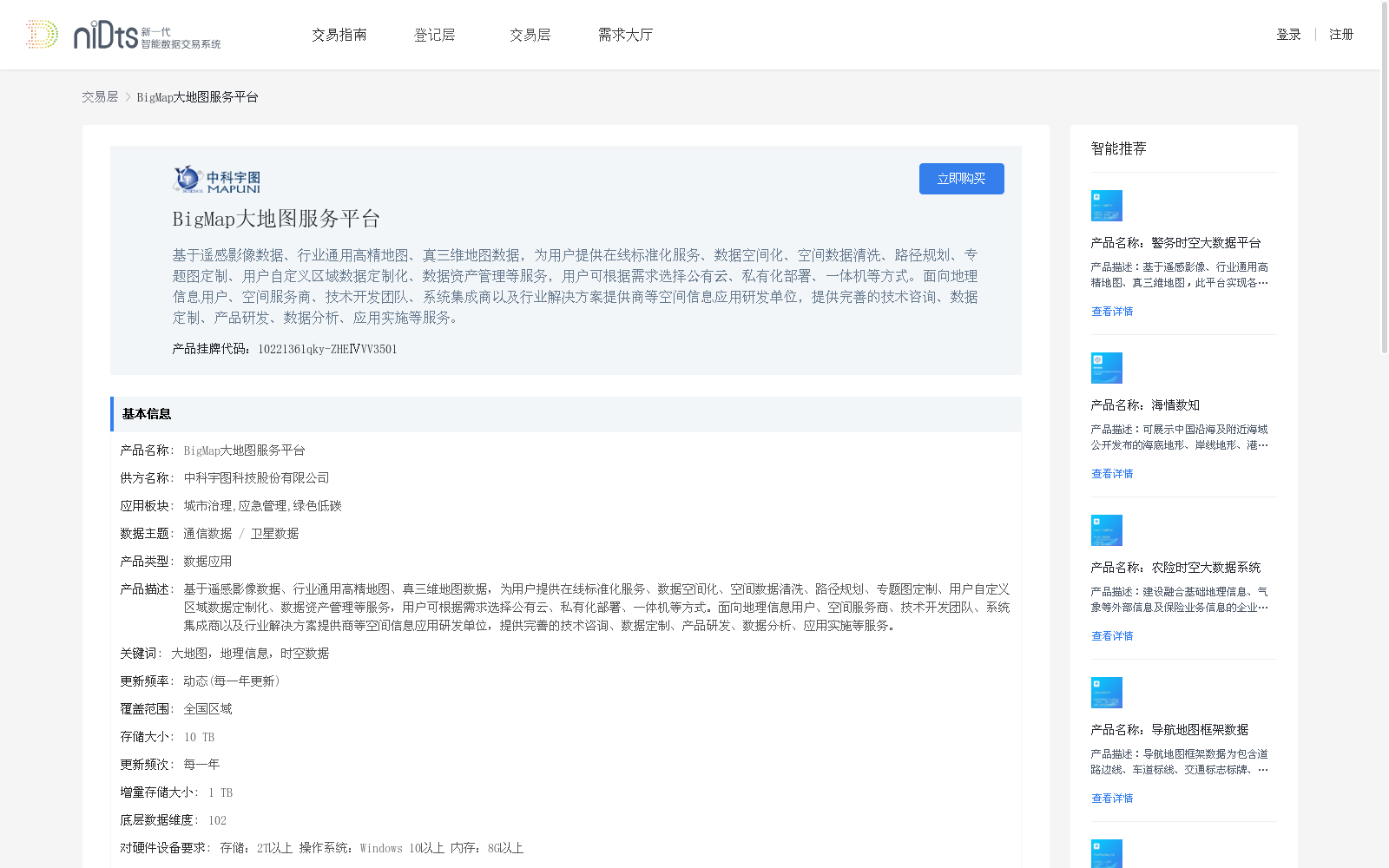Click update frequency 动态(每一年更新)

(x=231, y=681)
